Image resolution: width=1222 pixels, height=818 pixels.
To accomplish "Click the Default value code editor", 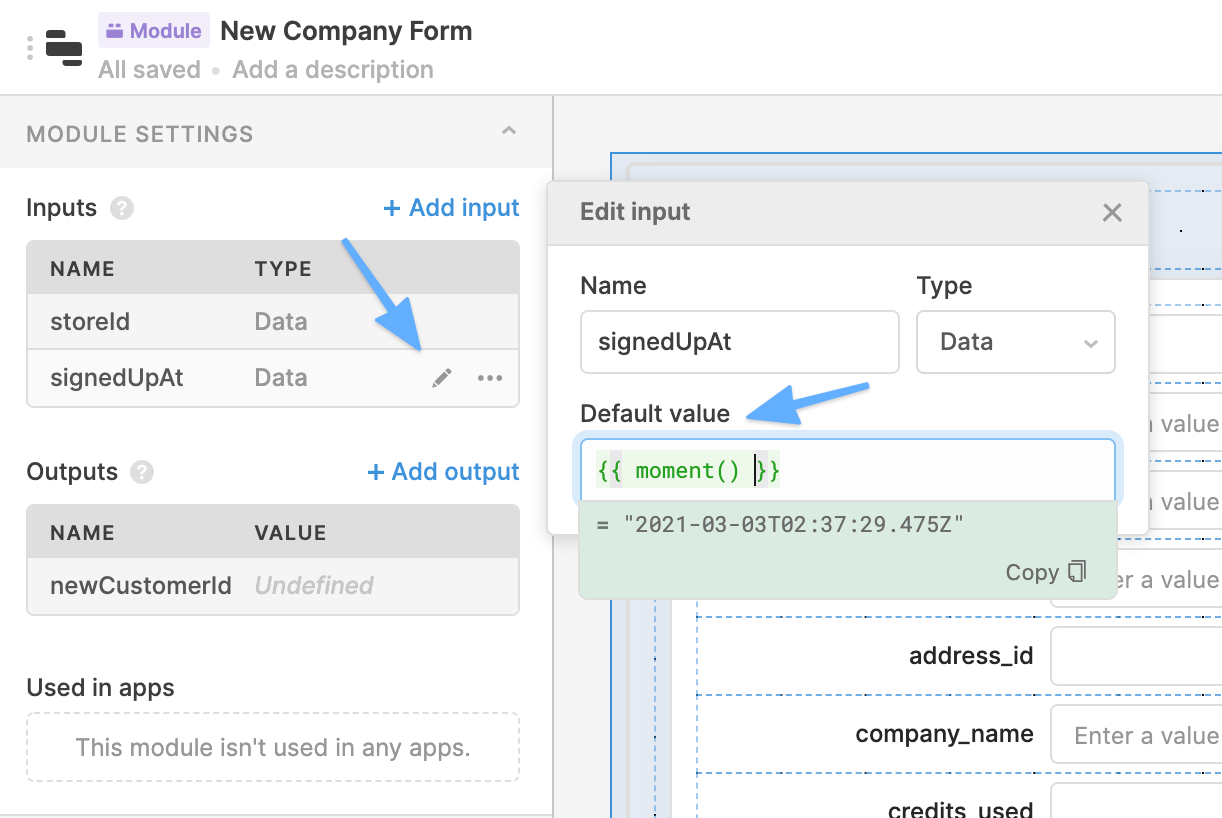I will click(x=846, y=470).
